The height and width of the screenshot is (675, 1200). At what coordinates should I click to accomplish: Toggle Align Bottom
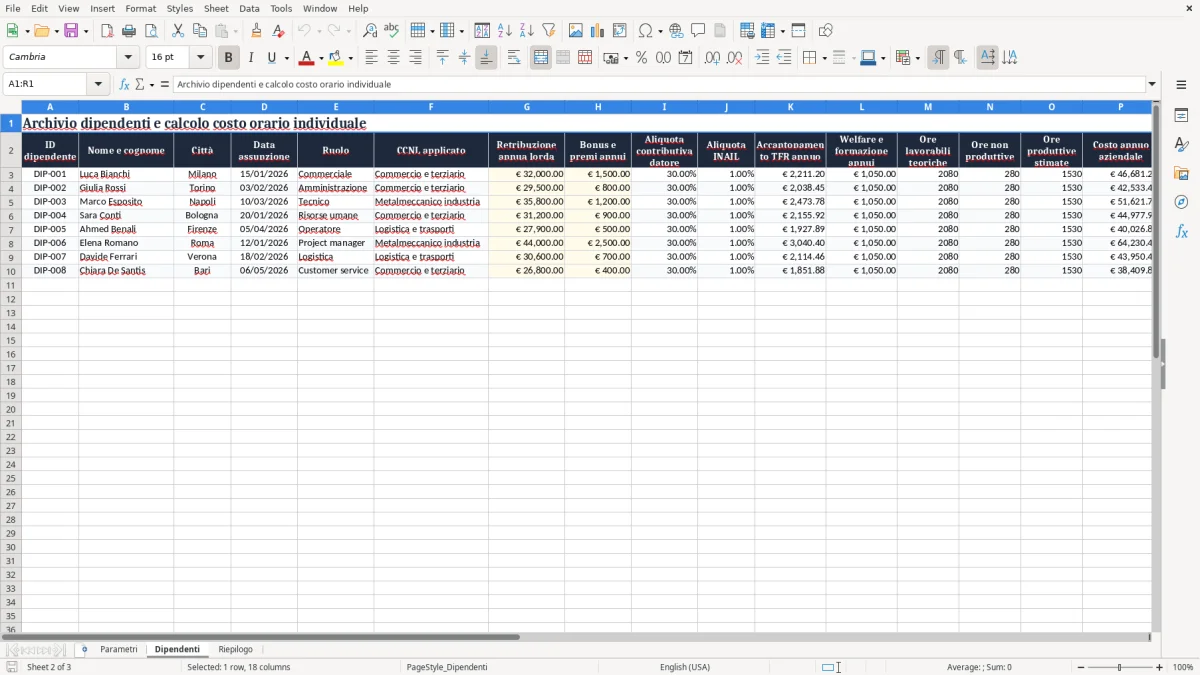point(486,58)
